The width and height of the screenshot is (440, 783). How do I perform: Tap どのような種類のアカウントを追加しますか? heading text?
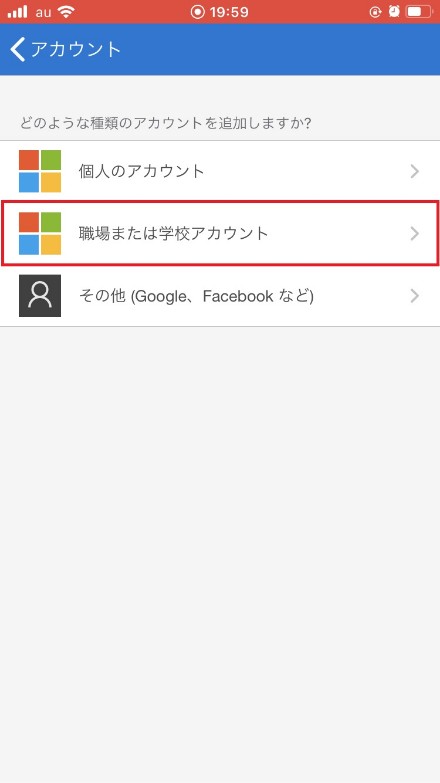[x=166, y=123]
